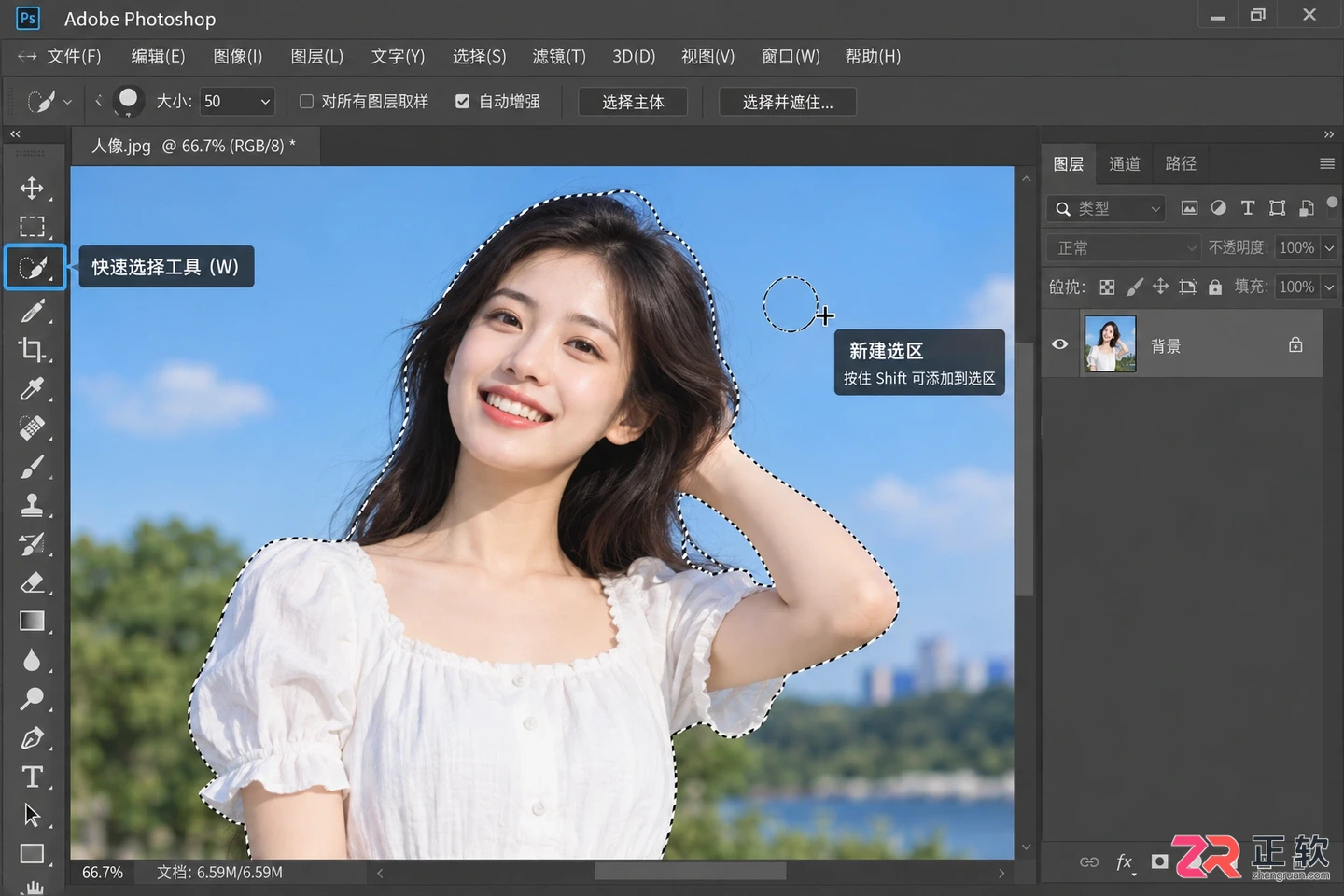Select the Quick Selection tool in toolbar
The height and width of the screenshot is (896, 1344).
coord(35,268)
